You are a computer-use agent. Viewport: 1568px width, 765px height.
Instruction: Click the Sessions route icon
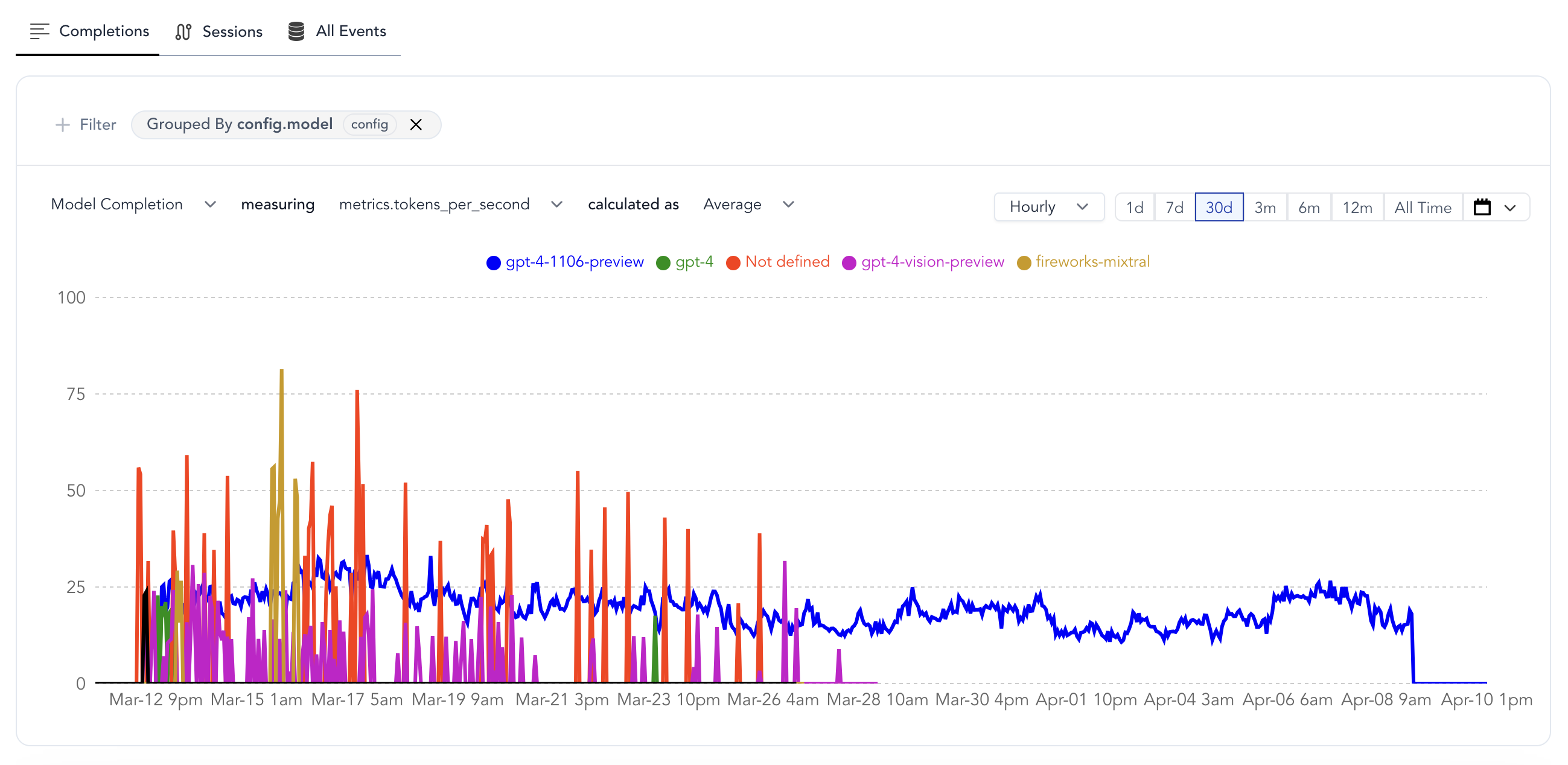click(183, 31)
